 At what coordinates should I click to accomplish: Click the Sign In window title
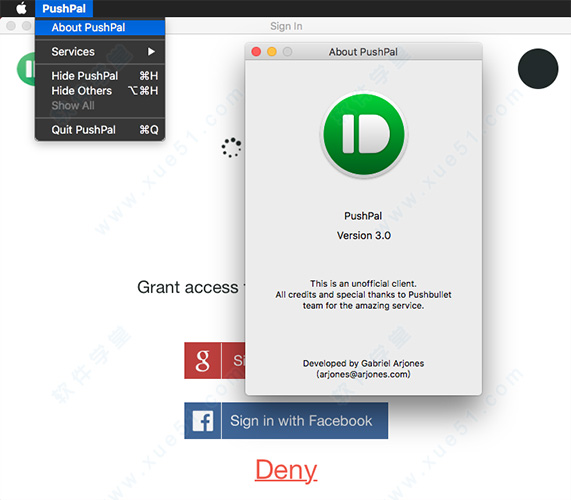click(286, 26)
